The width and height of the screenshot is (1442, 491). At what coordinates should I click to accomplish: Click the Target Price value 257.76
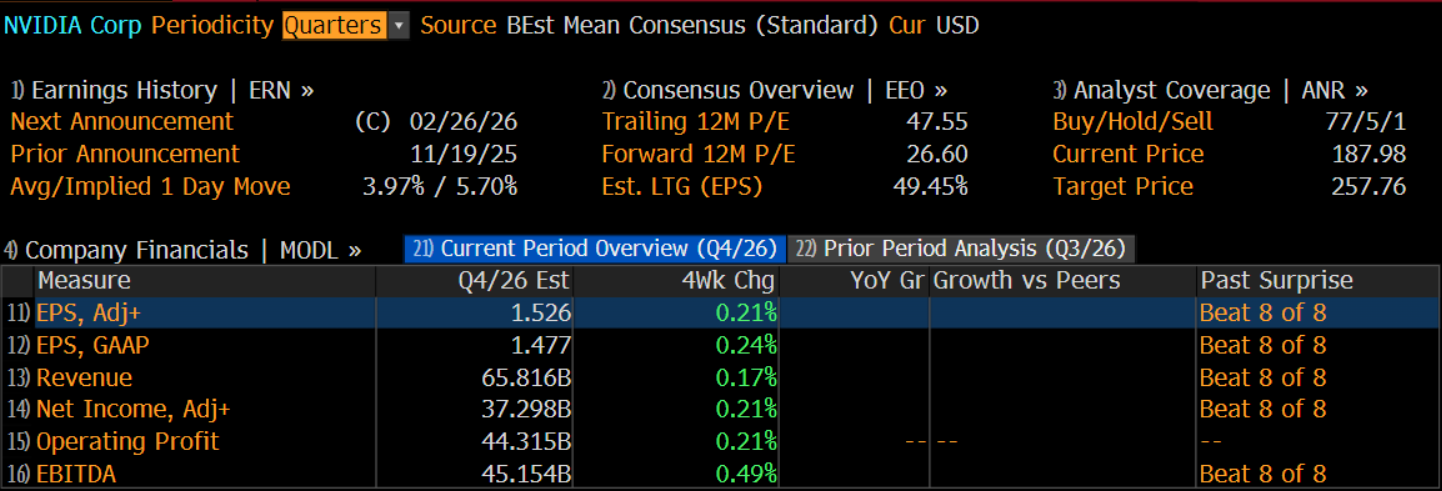1368,186
